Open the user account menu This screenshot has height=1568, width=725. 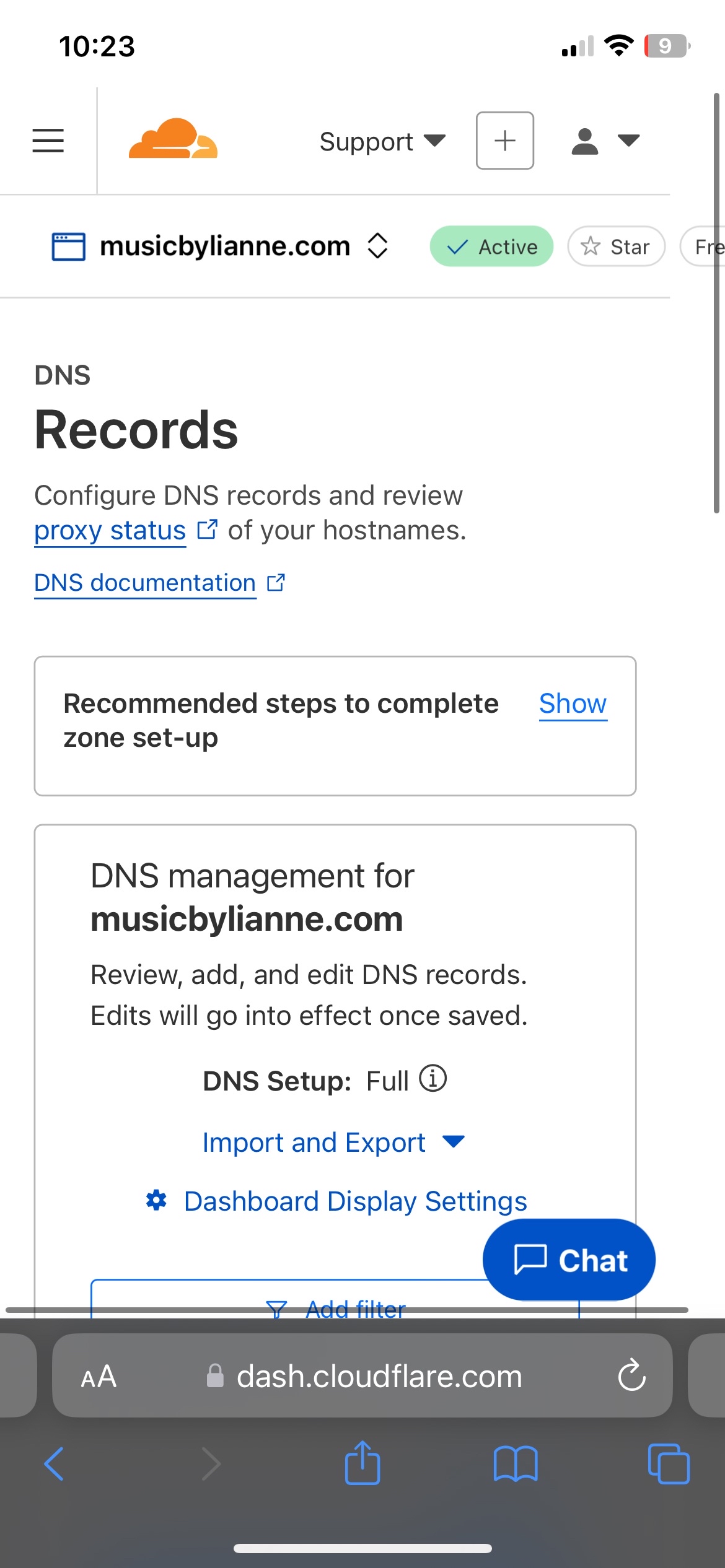[x=604, y=141]
